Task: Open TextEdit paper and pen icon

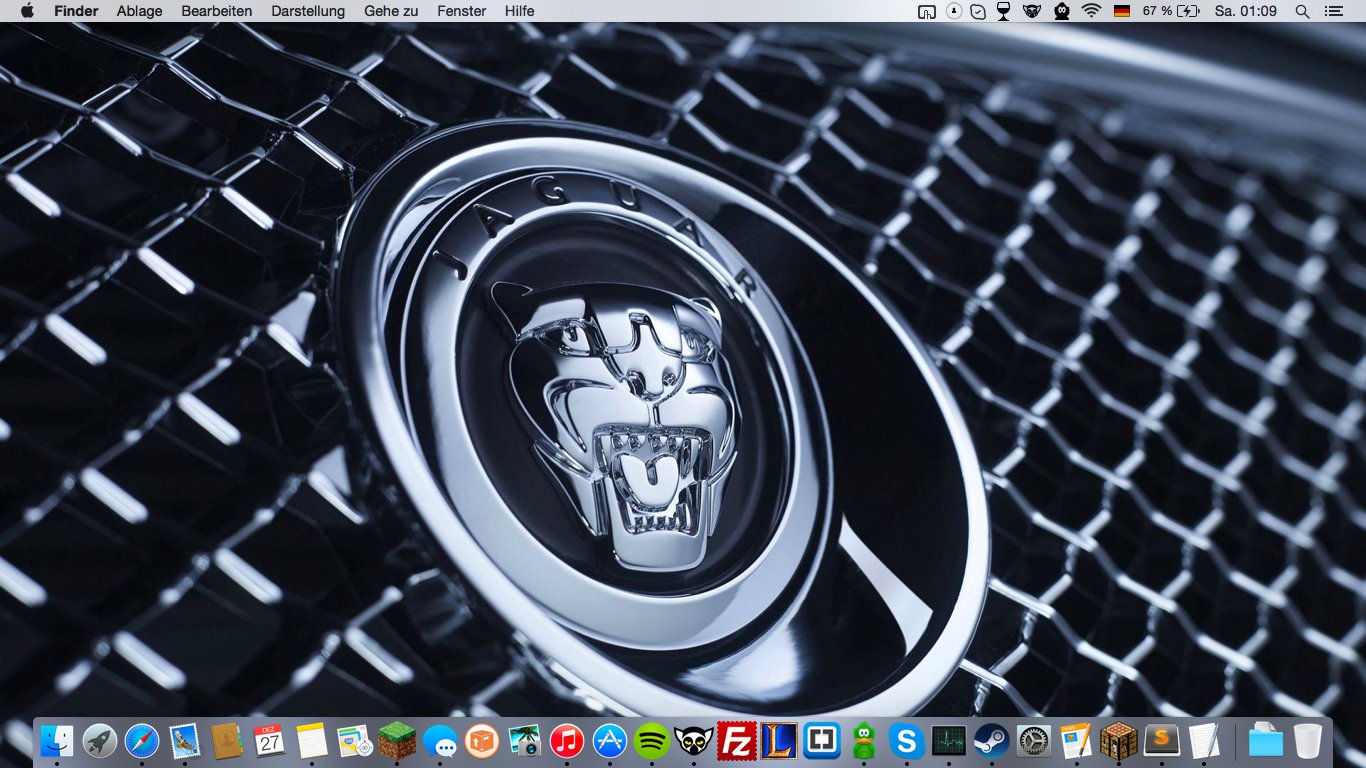Action: (1204, 741)
